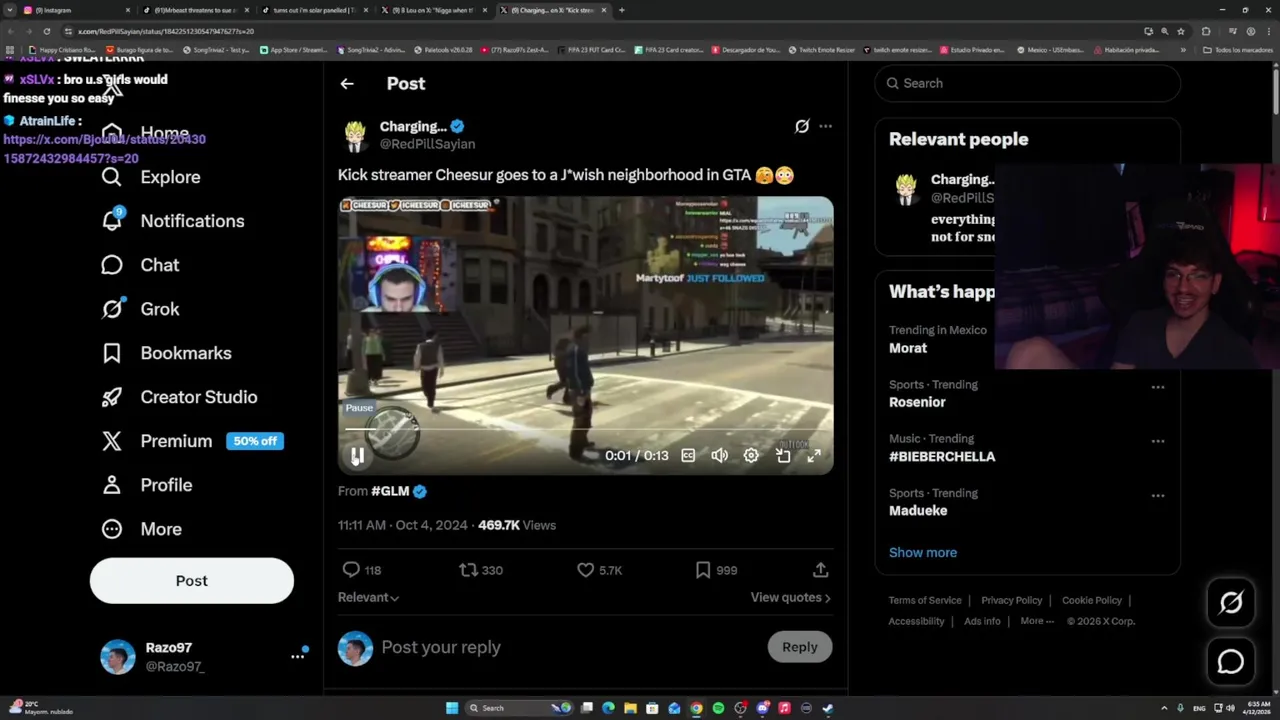The height and width of the screenshot is (720, 1280).
Task: Expand the footer More menu
Action: (x=1037, y=621)
